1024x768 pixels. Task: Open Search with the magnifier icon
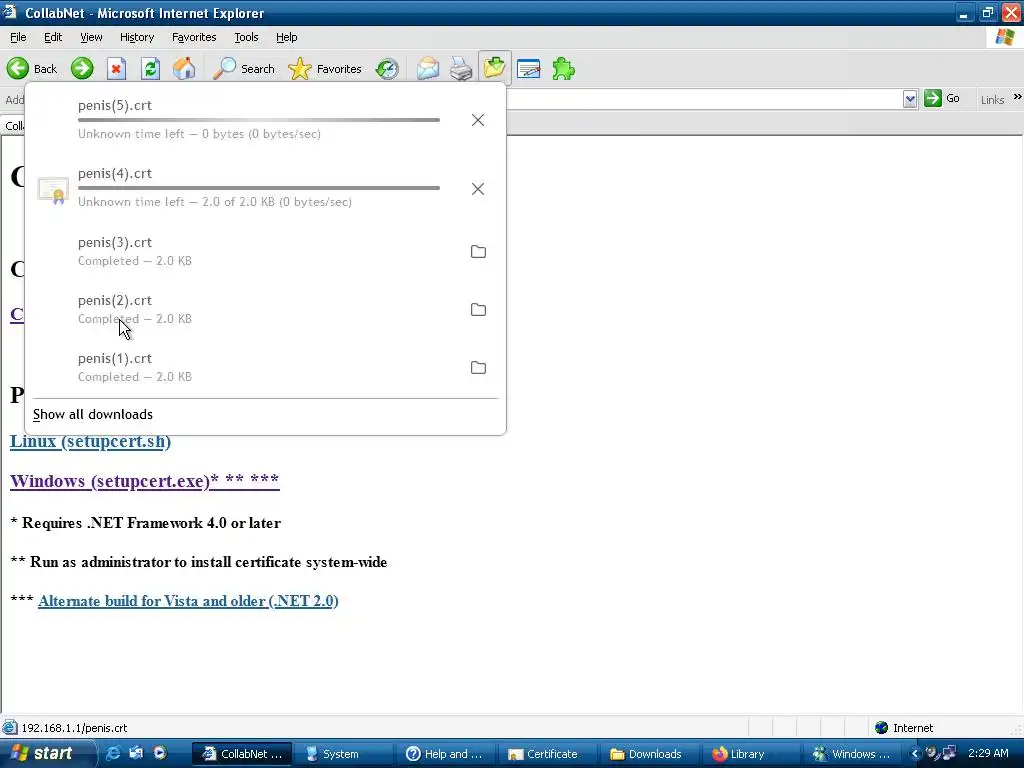[x=244, y=69]
